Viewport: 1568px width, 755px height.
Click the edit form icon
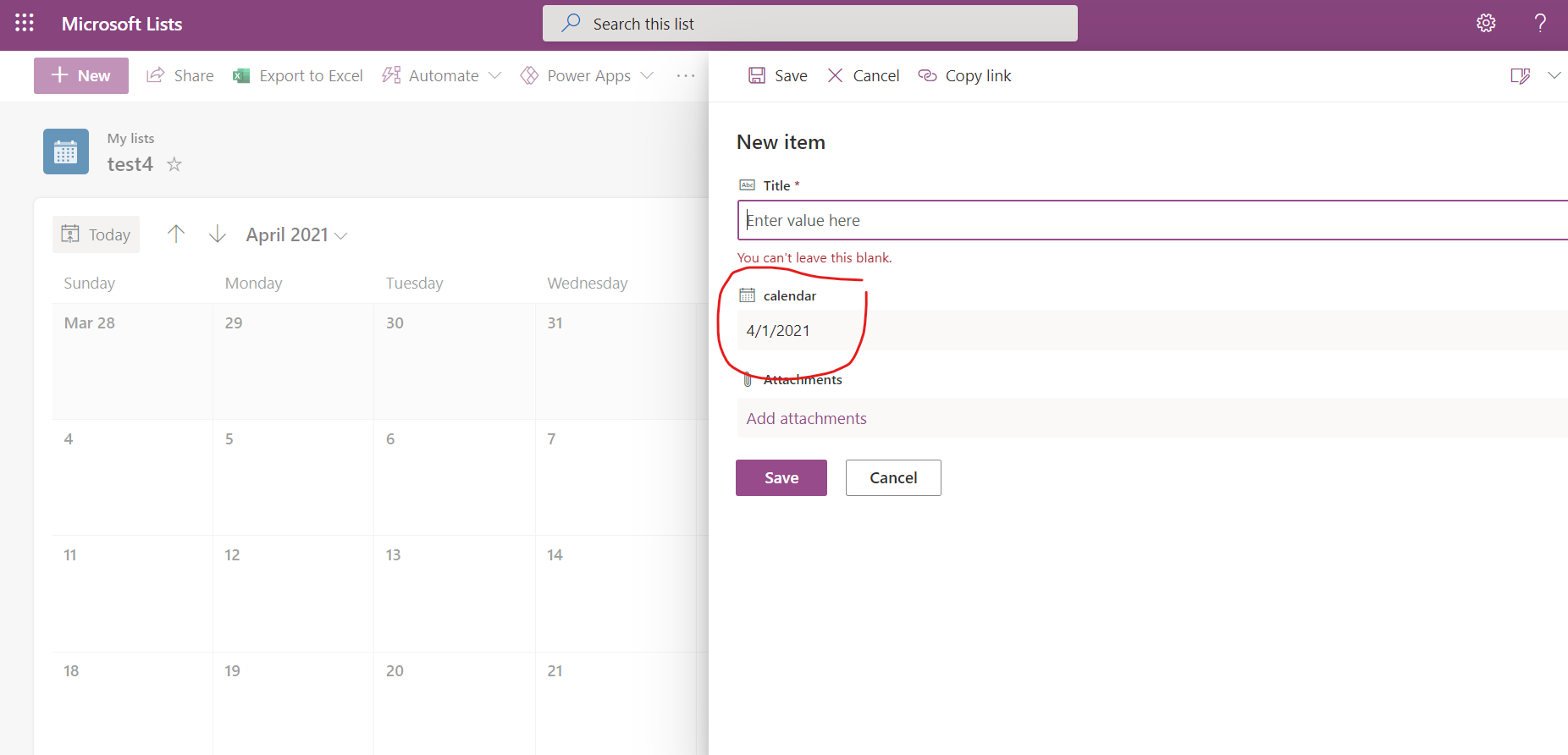(x=1521, y=75)
